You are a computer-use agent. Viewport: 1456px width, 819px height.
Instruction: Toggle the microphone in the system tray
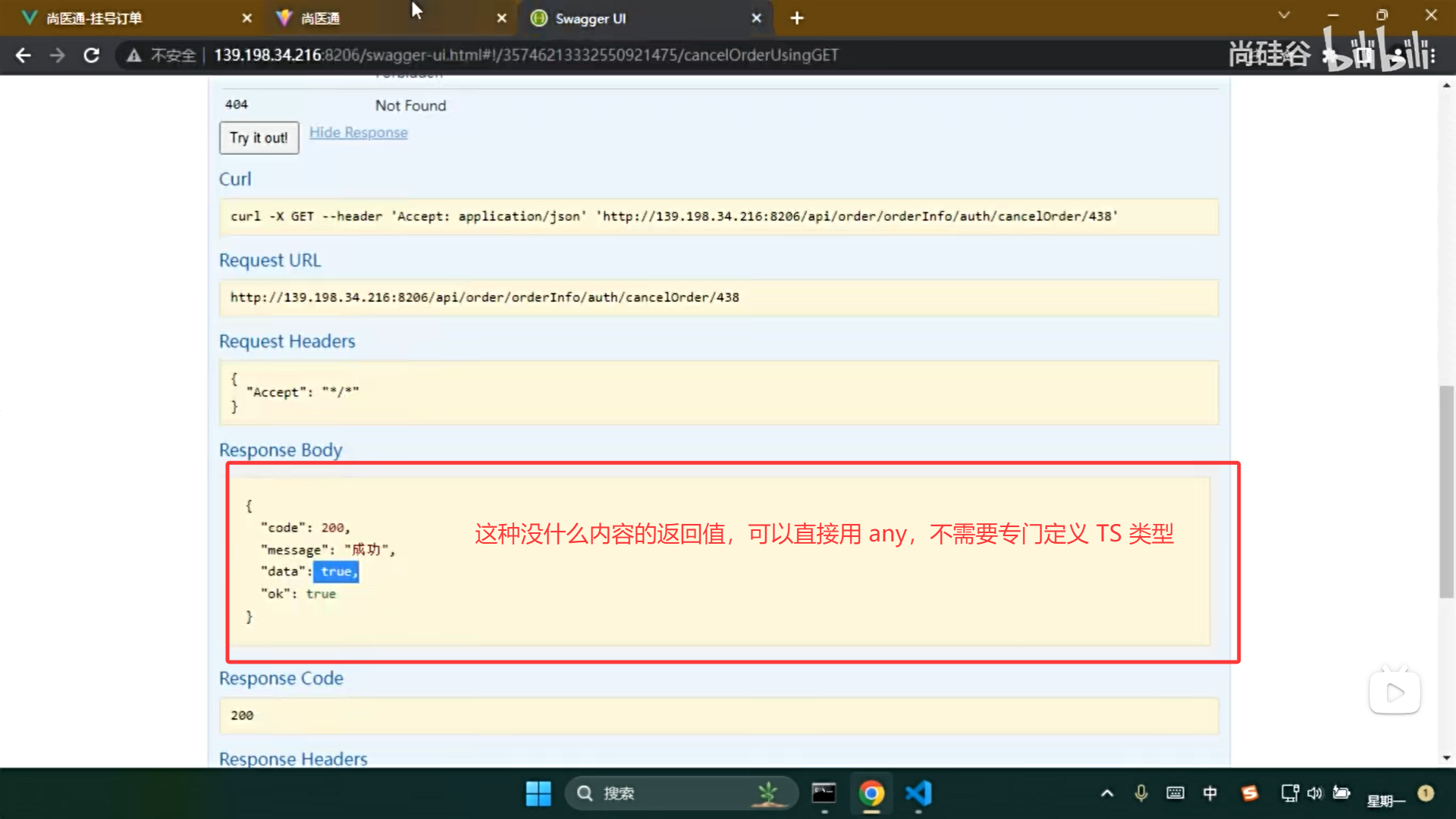point(1140,793)
